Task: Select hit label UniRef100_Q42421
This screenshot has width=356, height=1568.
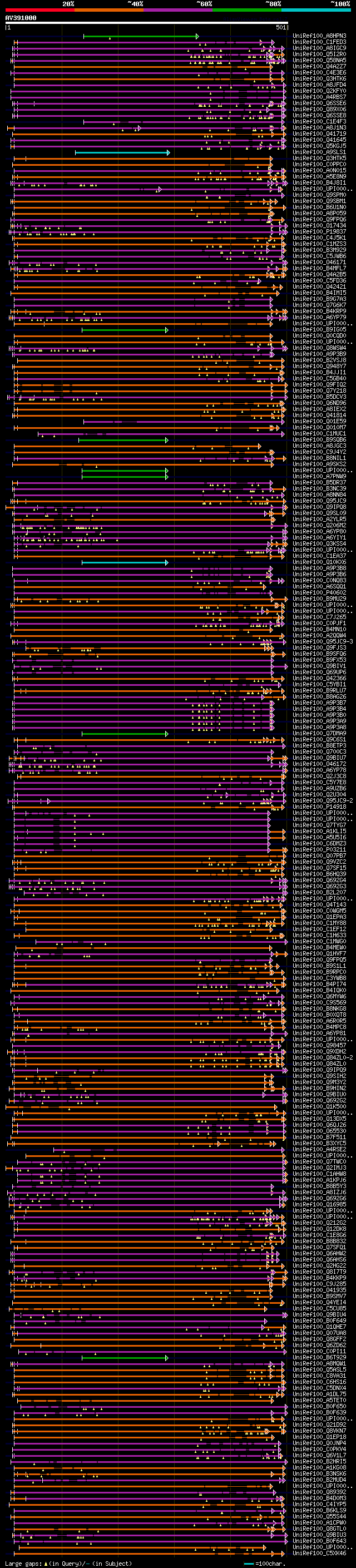Action: (x=319, y=286)
